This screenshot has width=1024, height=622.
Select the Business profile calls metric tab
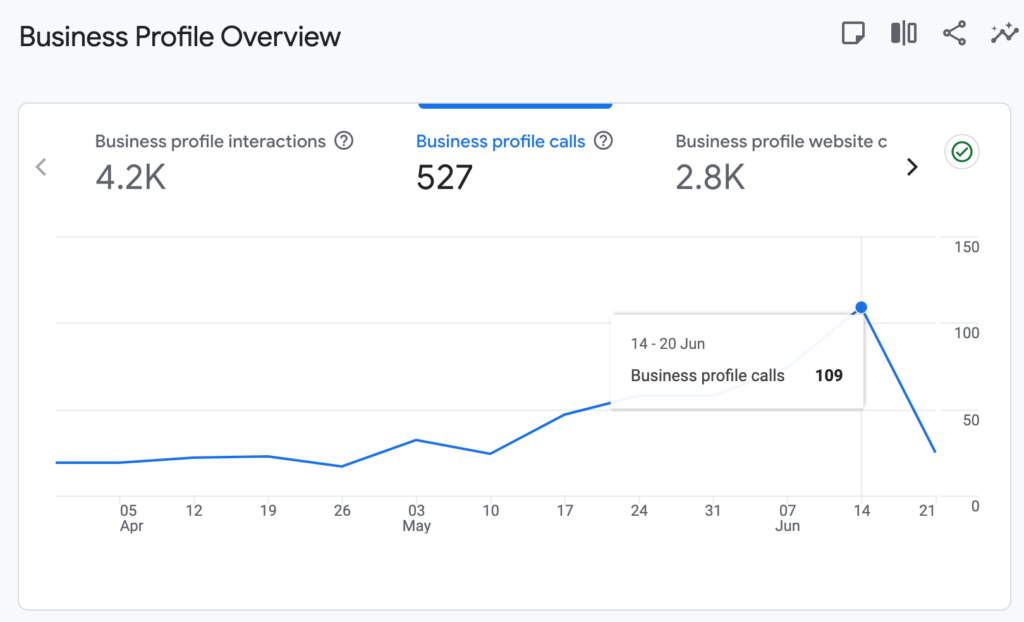pyautogui.click(x=514, y=162)
